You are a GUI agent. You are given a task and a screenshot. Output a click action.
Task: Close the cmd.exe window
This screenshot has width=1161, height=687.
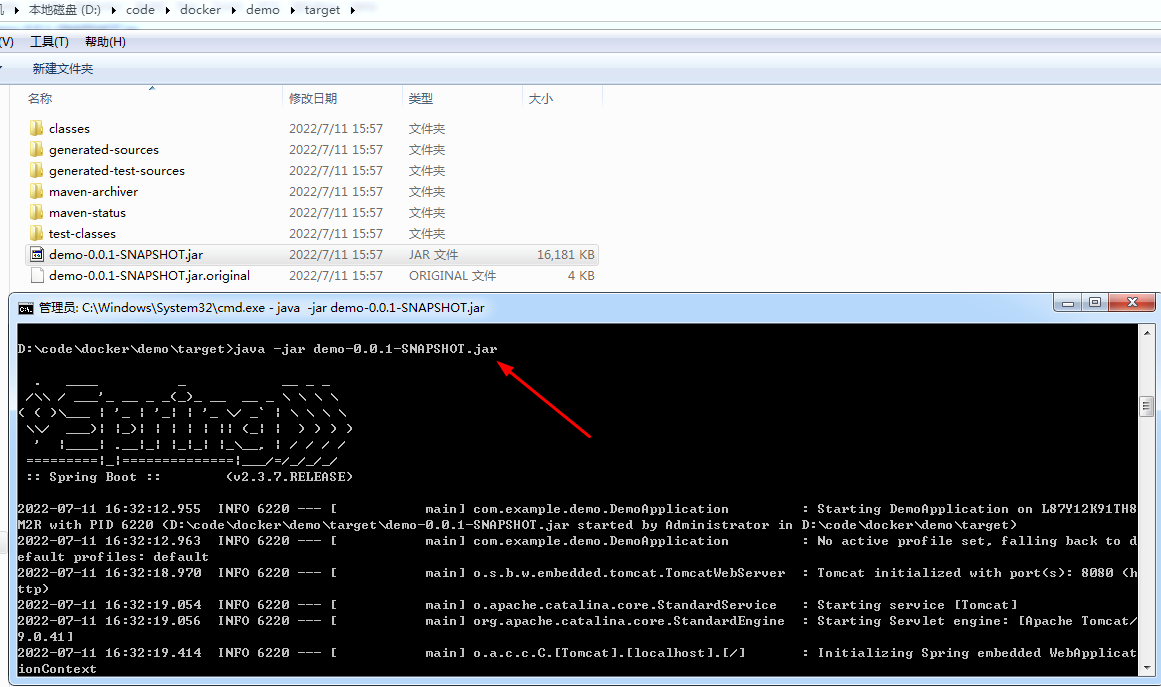click(x=1132, y=302)
